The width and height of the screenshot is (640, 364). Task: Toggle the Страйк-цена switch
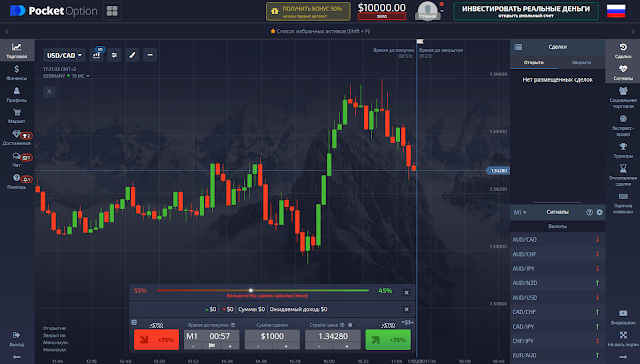350,325
